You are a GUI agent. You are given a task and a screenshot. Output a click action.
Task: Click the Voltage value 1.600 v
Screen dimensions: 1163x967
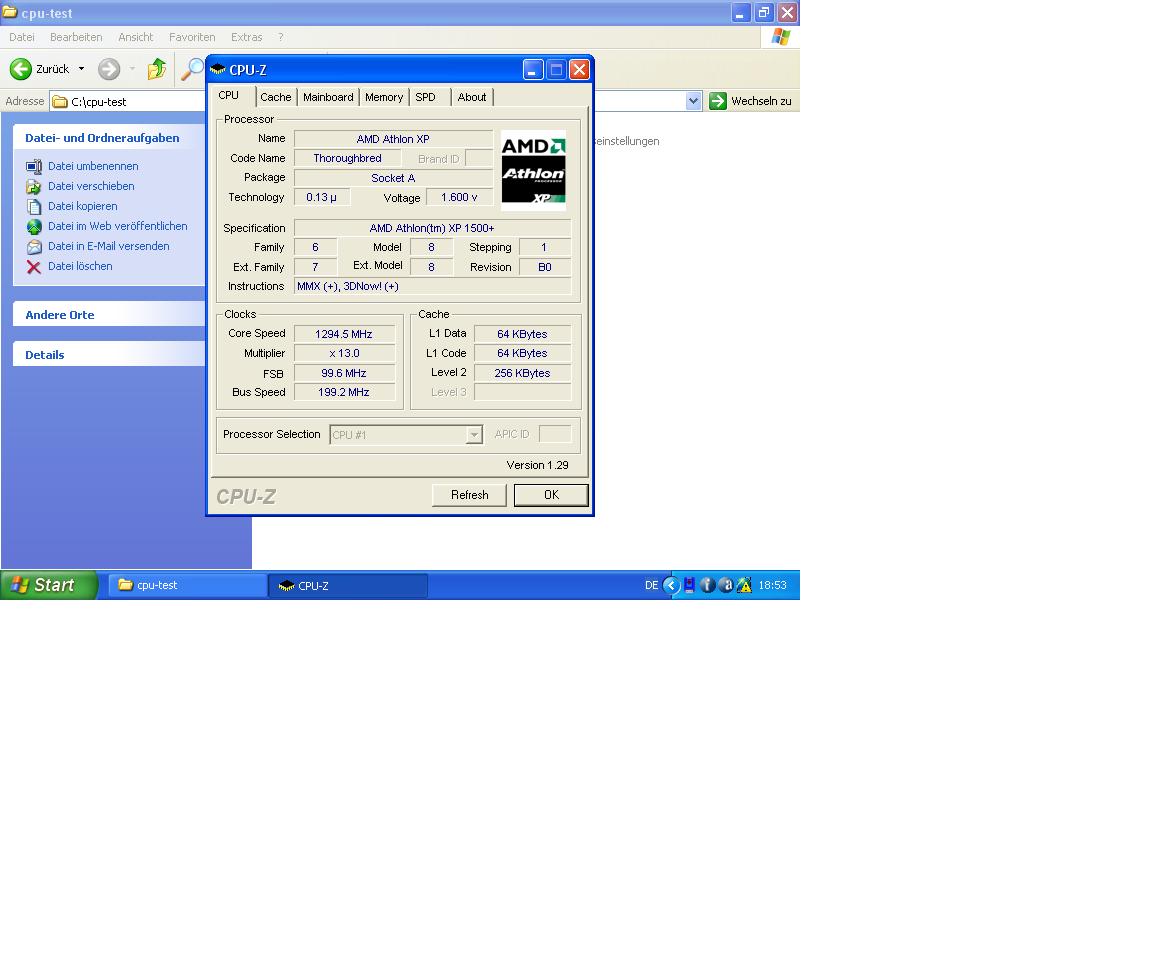(x=459, y=197)
